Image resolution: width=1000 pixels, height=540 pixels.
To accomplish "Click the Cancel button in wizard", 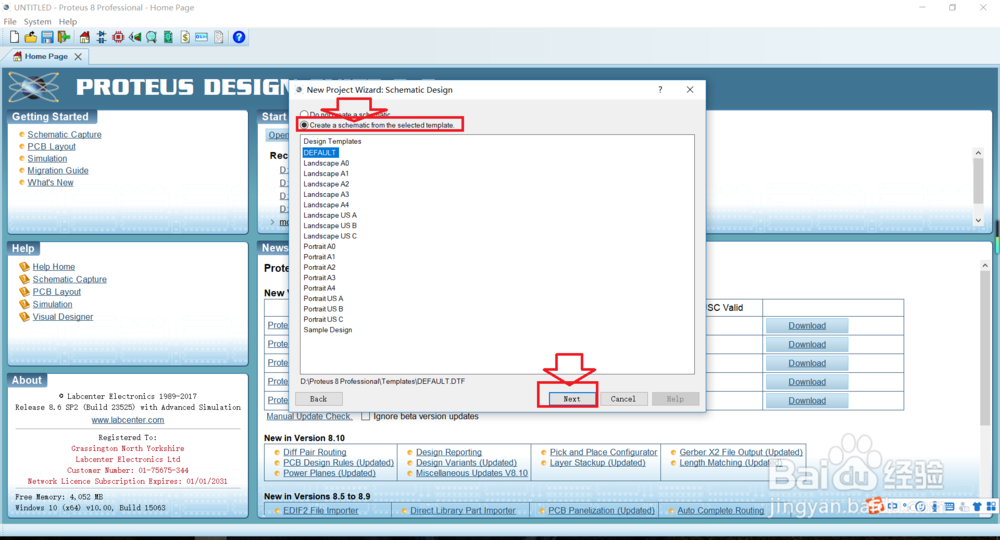I will pos(623,399).
